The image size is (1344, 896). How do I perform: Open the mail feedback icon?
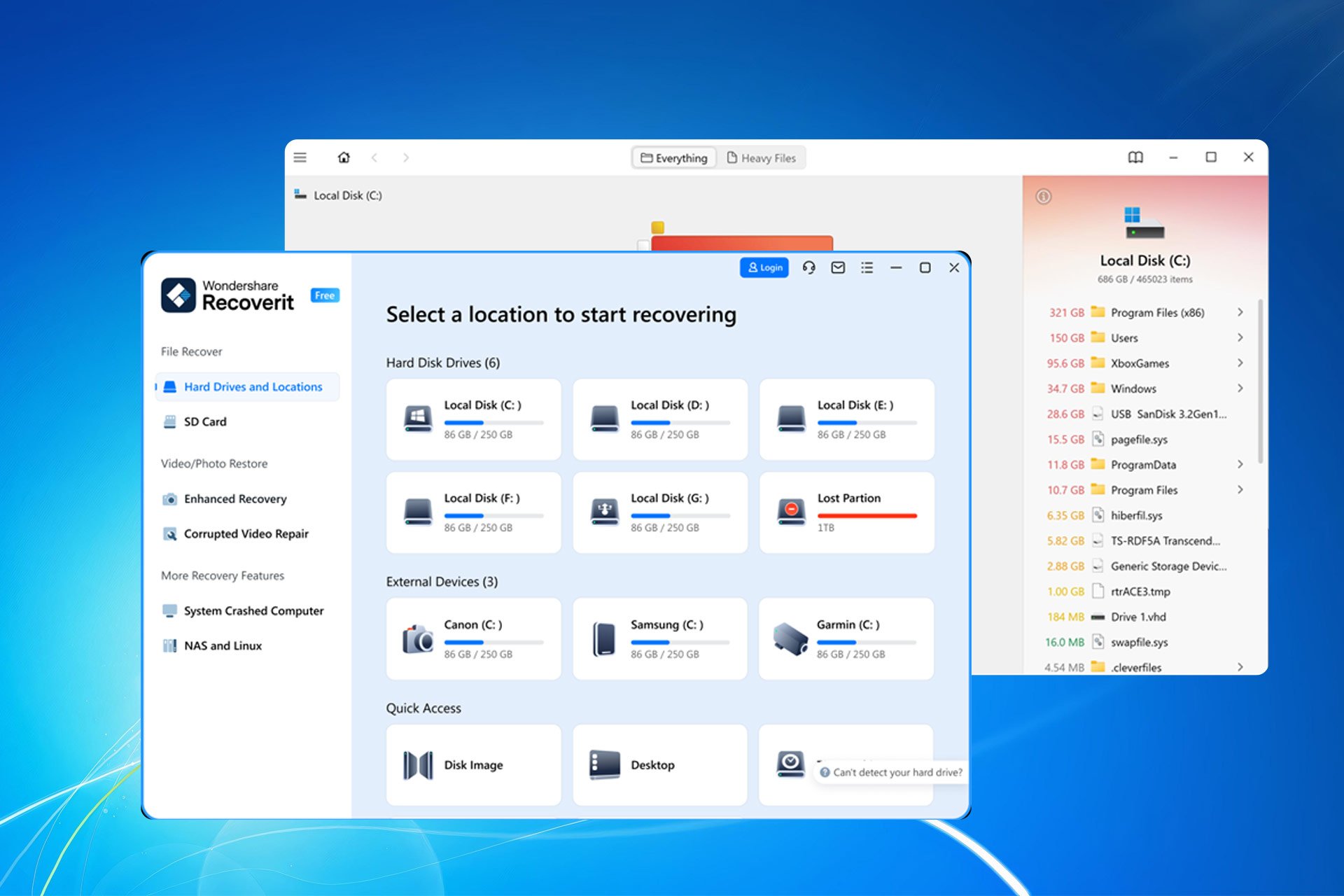[x=838, y=267]
